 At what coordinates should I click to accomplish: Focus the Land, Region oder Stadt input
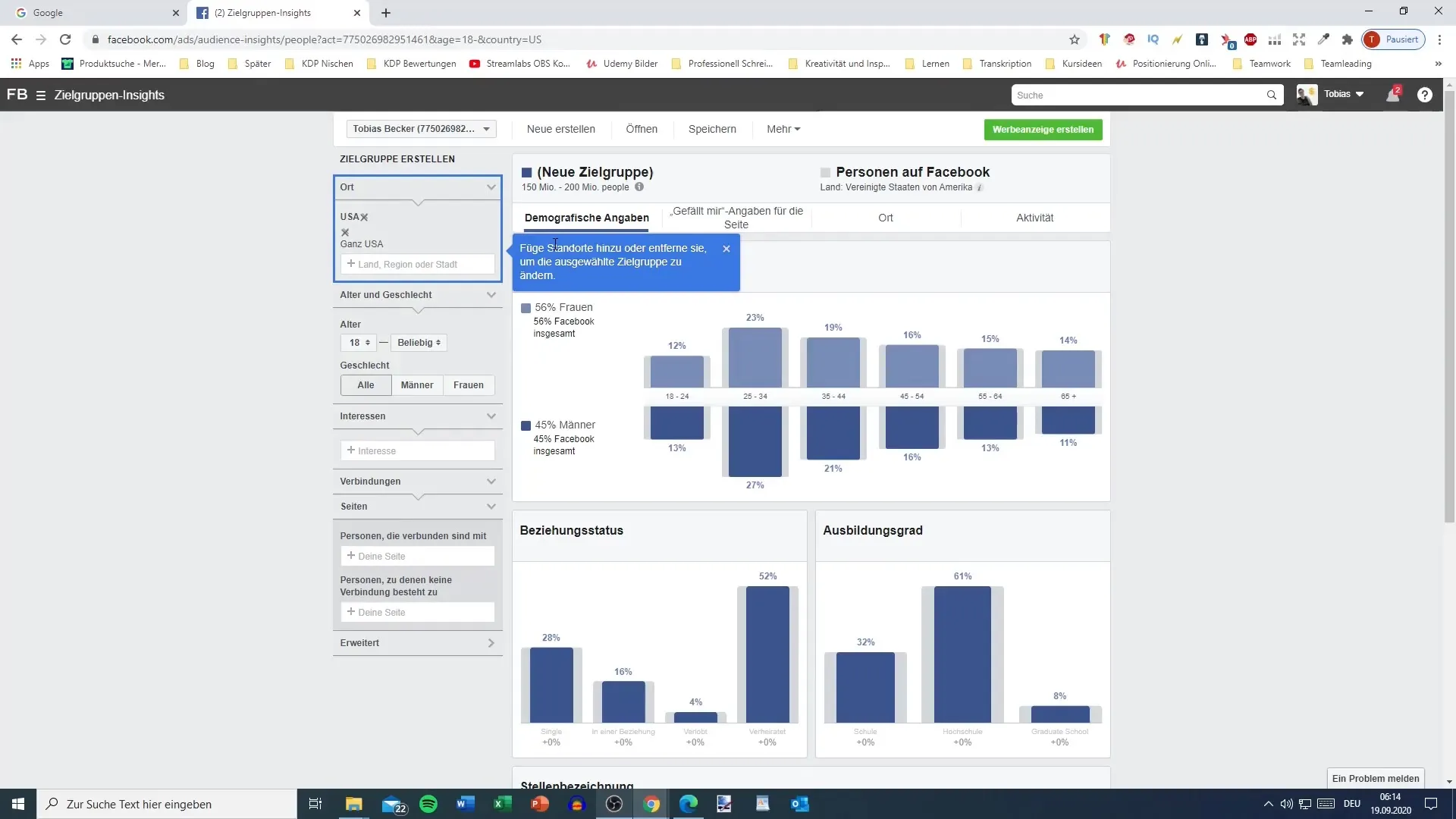[x=418, y=265]
